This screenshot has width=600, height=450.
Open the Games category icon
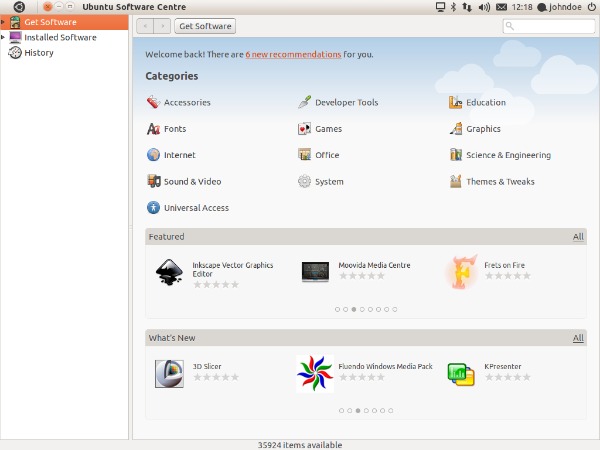(x=304, y=129)
